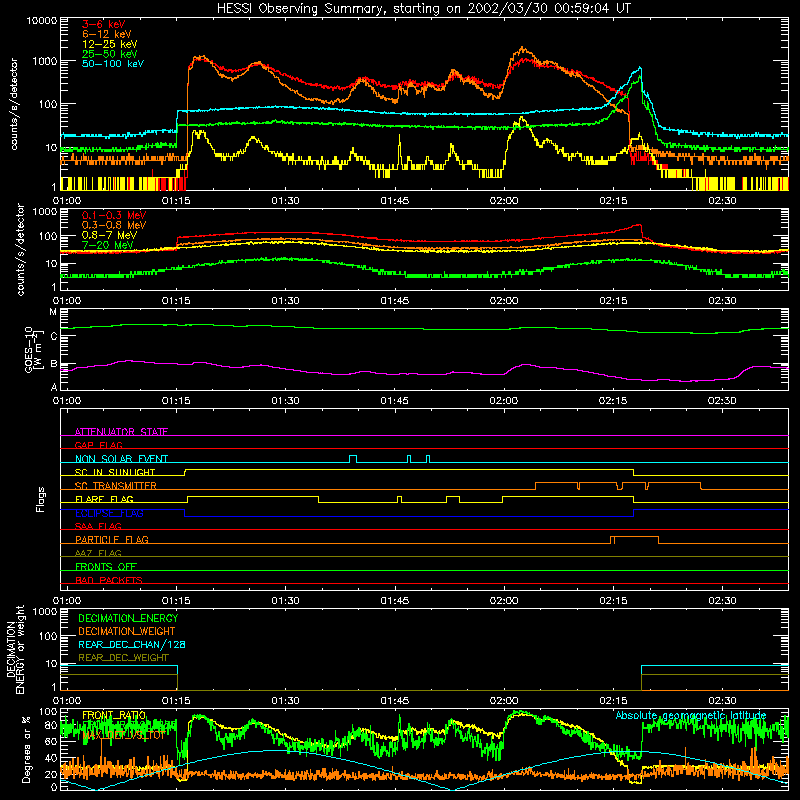Click the '02:00' tick below the top panel

[504, 201]
